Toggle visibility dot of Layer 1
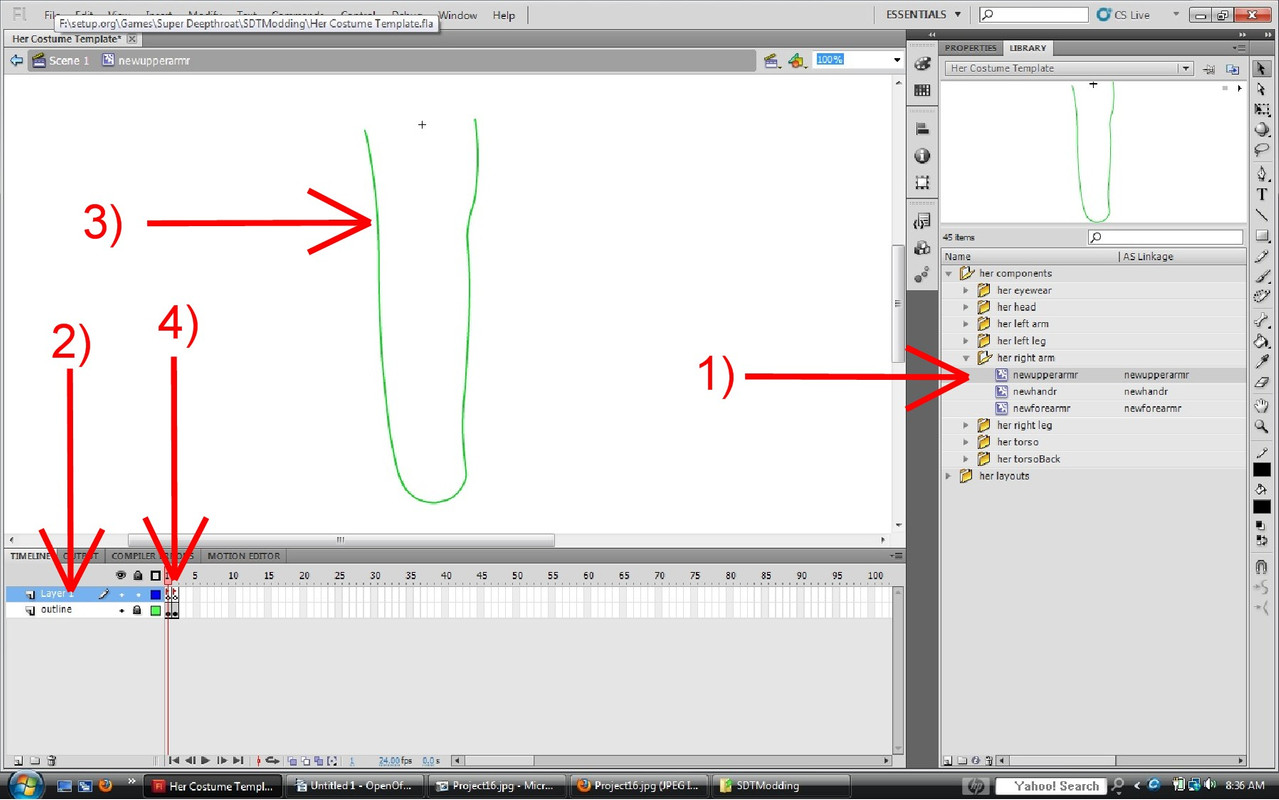This screenshot has height=800, width=1279. coord(121,594)
